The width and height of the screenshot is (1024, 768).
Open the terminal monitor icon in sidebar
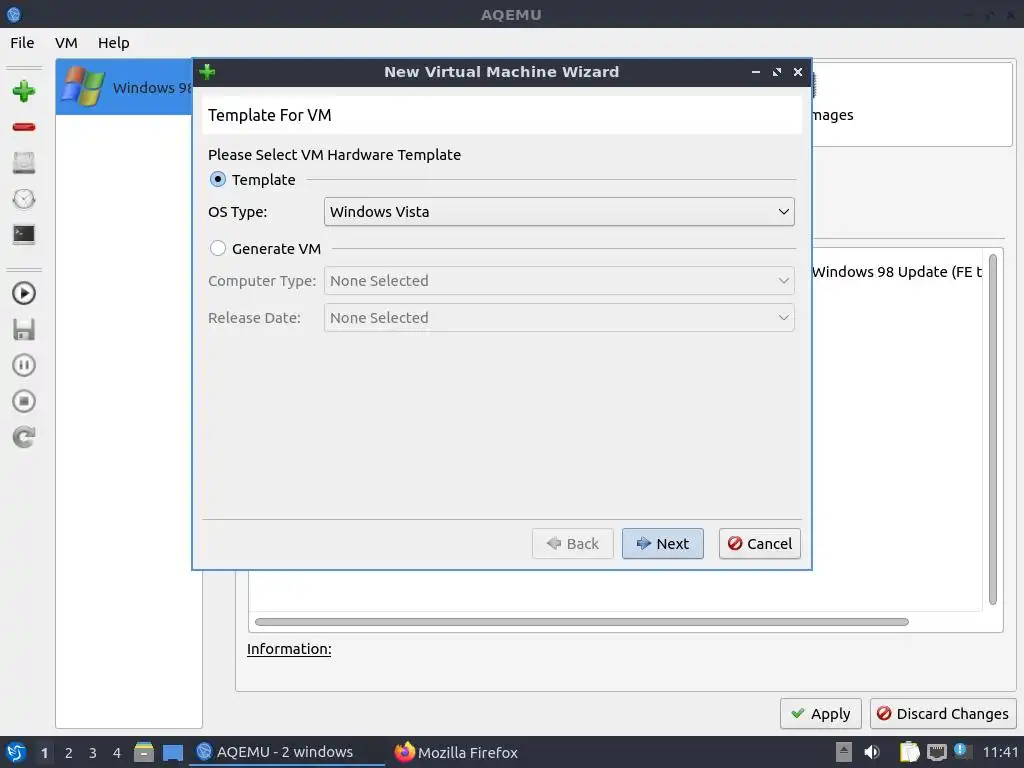(24, 234)
